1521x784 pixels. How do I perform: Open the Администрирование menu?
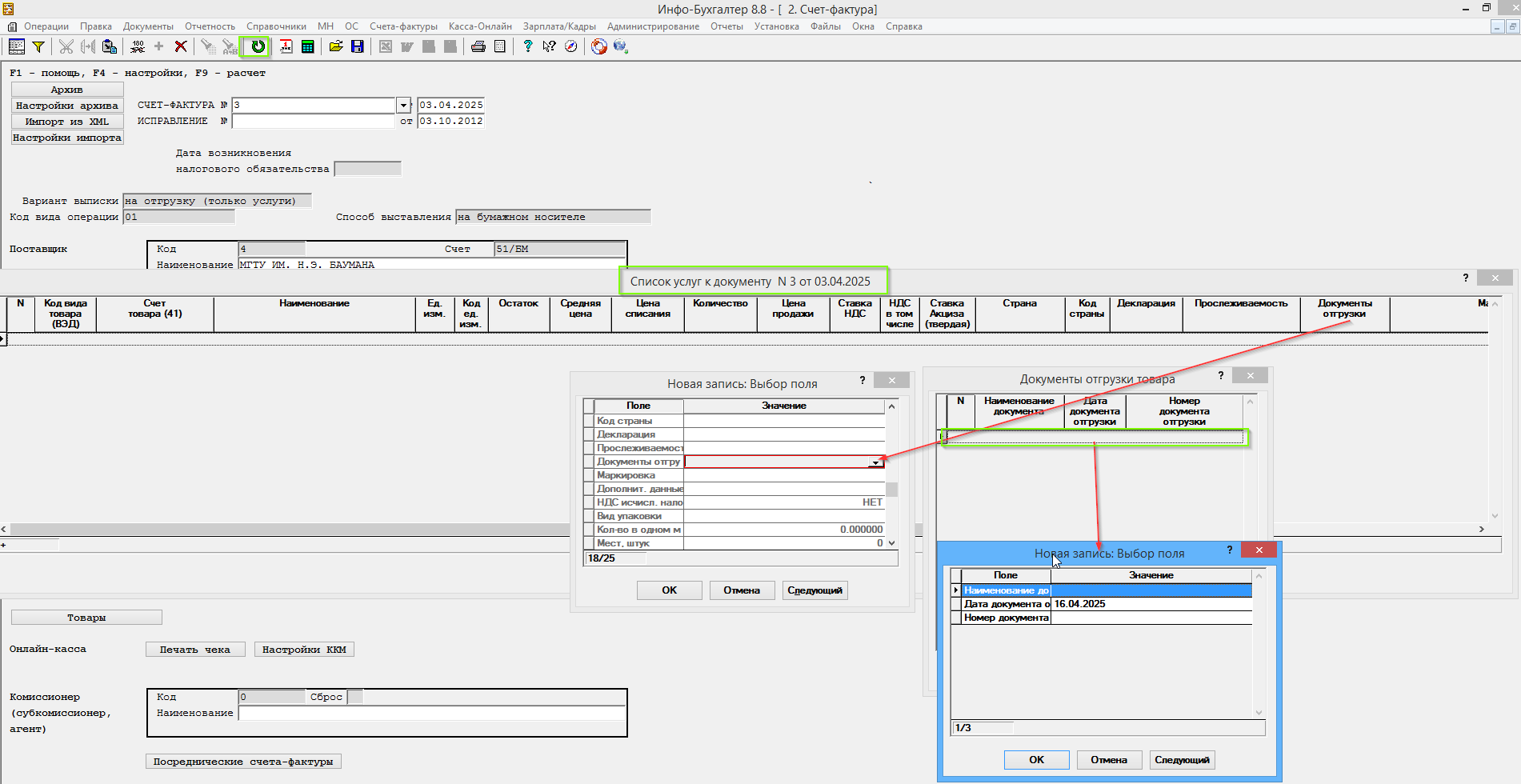click(653, 26)
